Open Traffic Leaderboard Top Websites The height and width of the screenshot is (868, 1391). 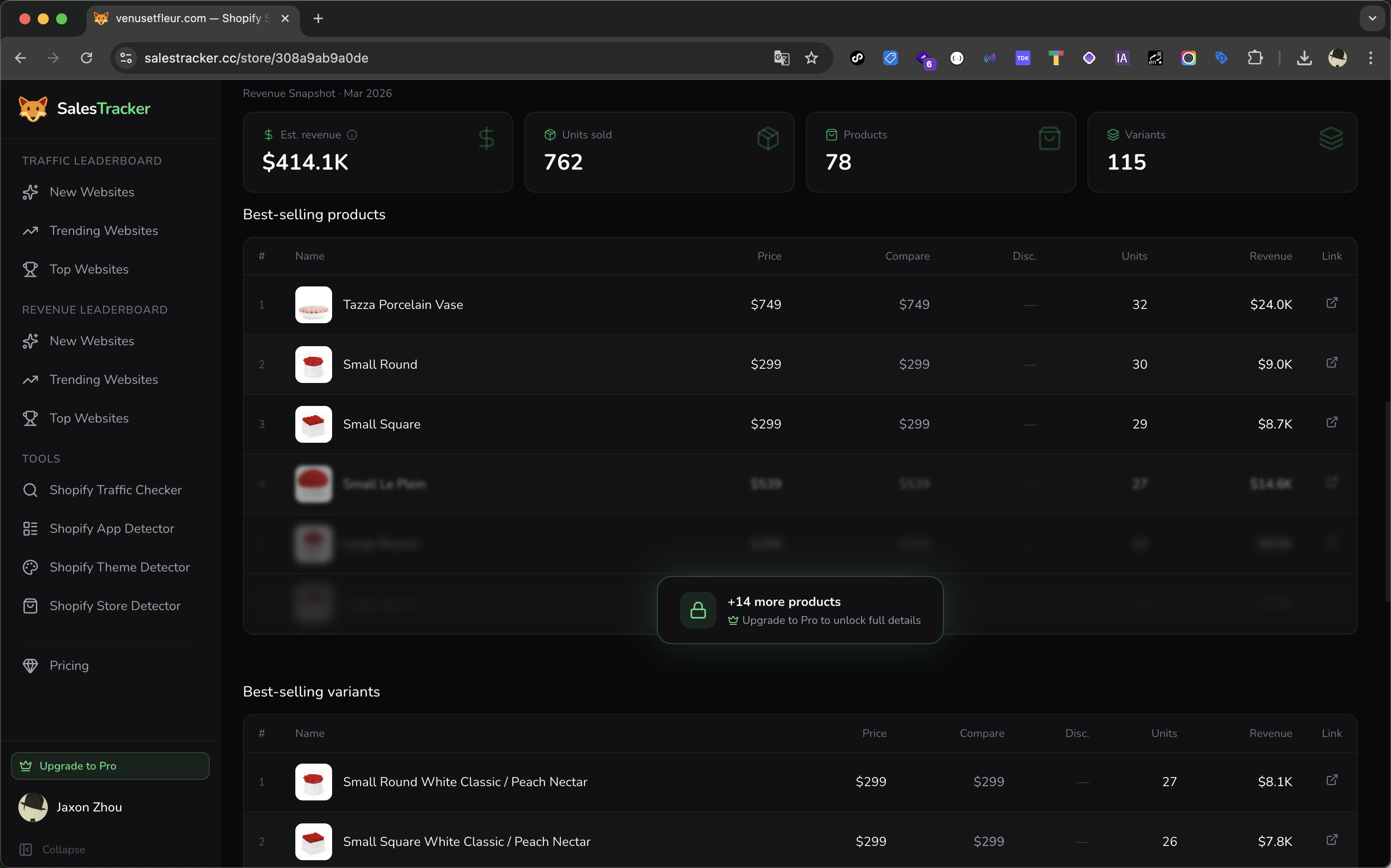[x=110, y=269]
